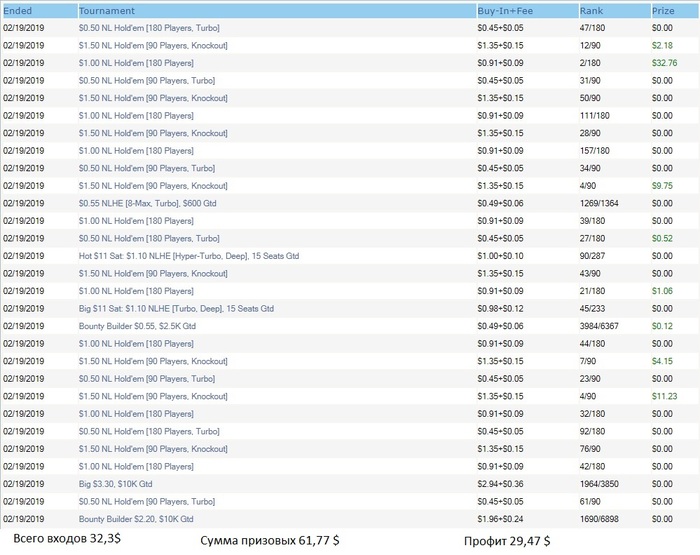Click rank 1269/1364
This screenshot has height=555, width=700.
click(x=599, y=203)
